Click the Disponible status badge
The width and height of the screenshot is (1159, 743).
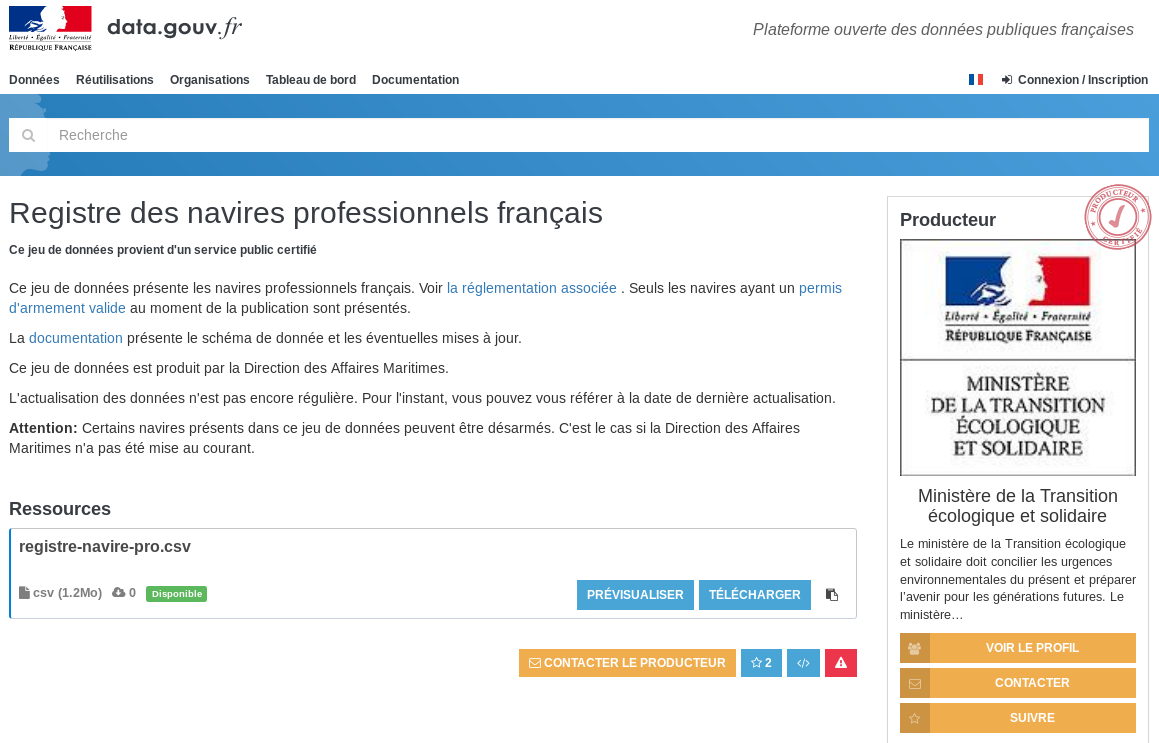tap(177, 594)
